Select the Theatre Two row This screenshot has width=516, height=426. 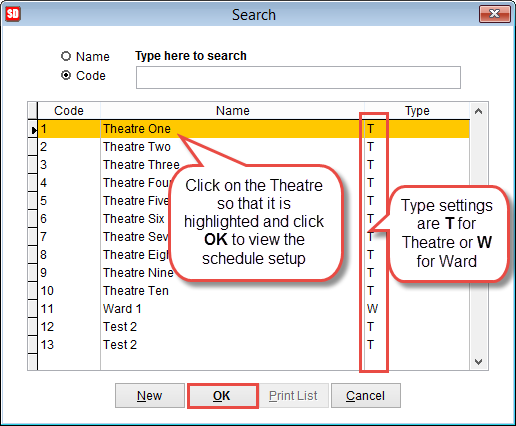click(x=253, y=147)
